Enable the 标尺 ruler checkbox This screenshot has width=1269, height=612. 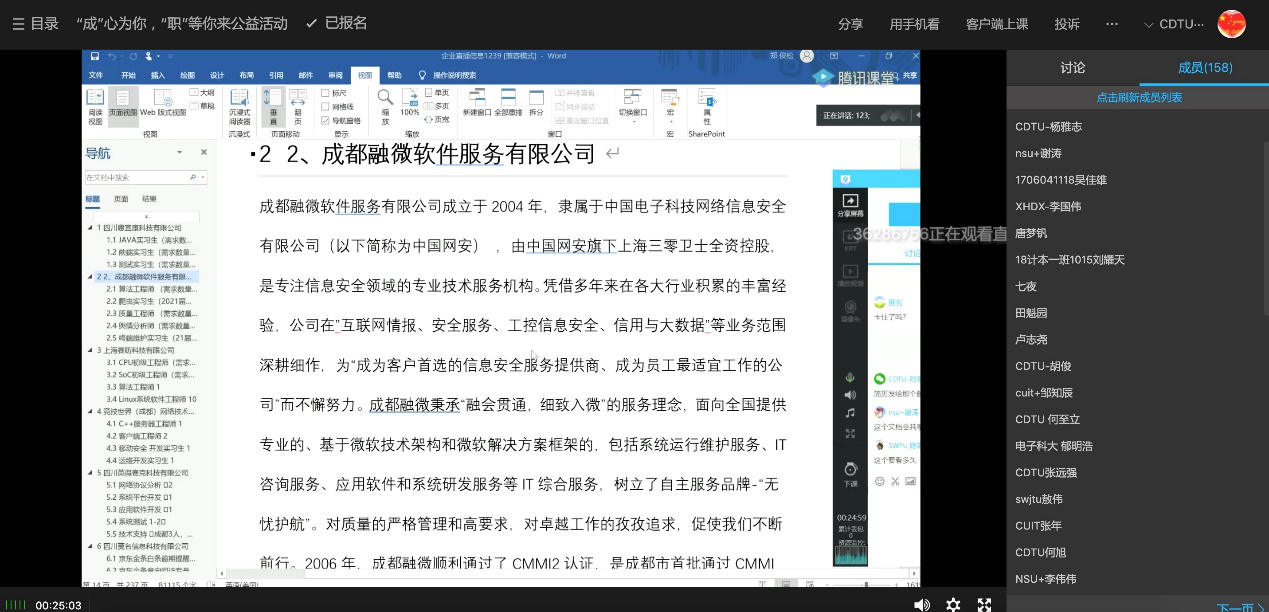(334, 92)
